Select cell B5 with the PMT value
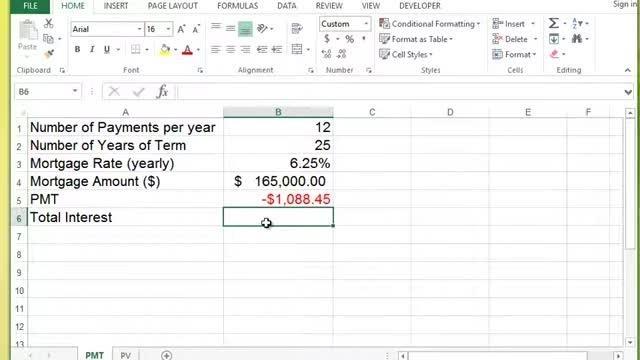The image size is (640, 360). tap(278, 199)
